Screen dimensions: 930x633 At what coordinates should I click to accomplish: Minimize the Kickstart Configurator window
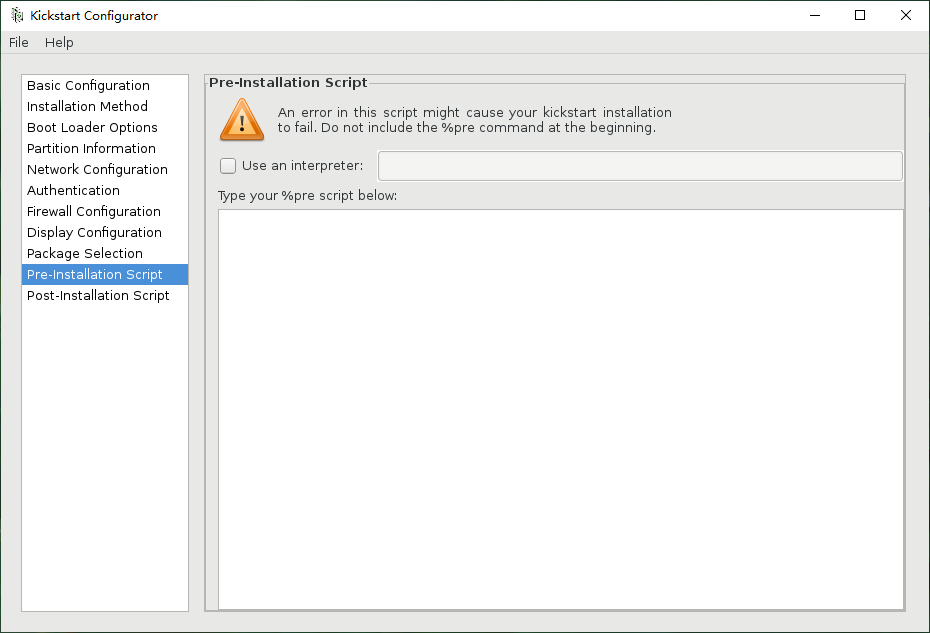815,15
